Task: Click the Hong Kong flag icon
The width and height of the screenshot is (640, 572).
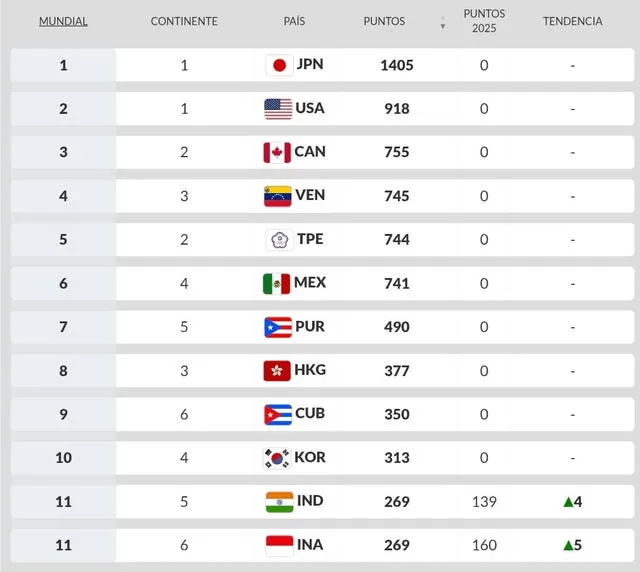Action: click(x=277, y=371)
